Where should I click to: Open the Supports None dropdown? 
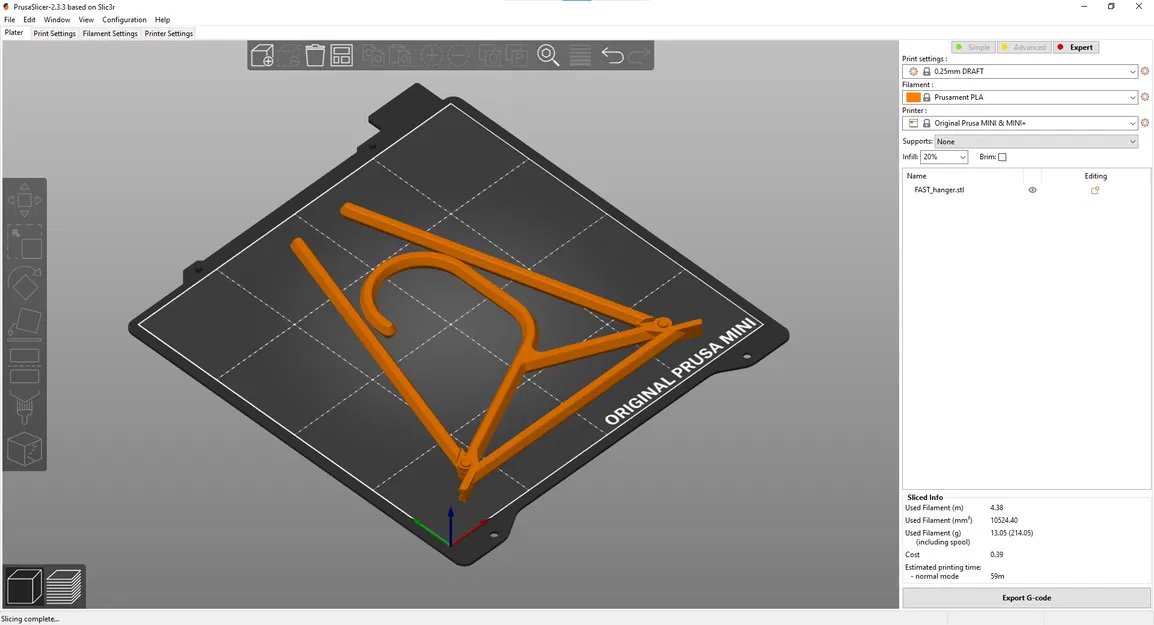click(1036, 141)
